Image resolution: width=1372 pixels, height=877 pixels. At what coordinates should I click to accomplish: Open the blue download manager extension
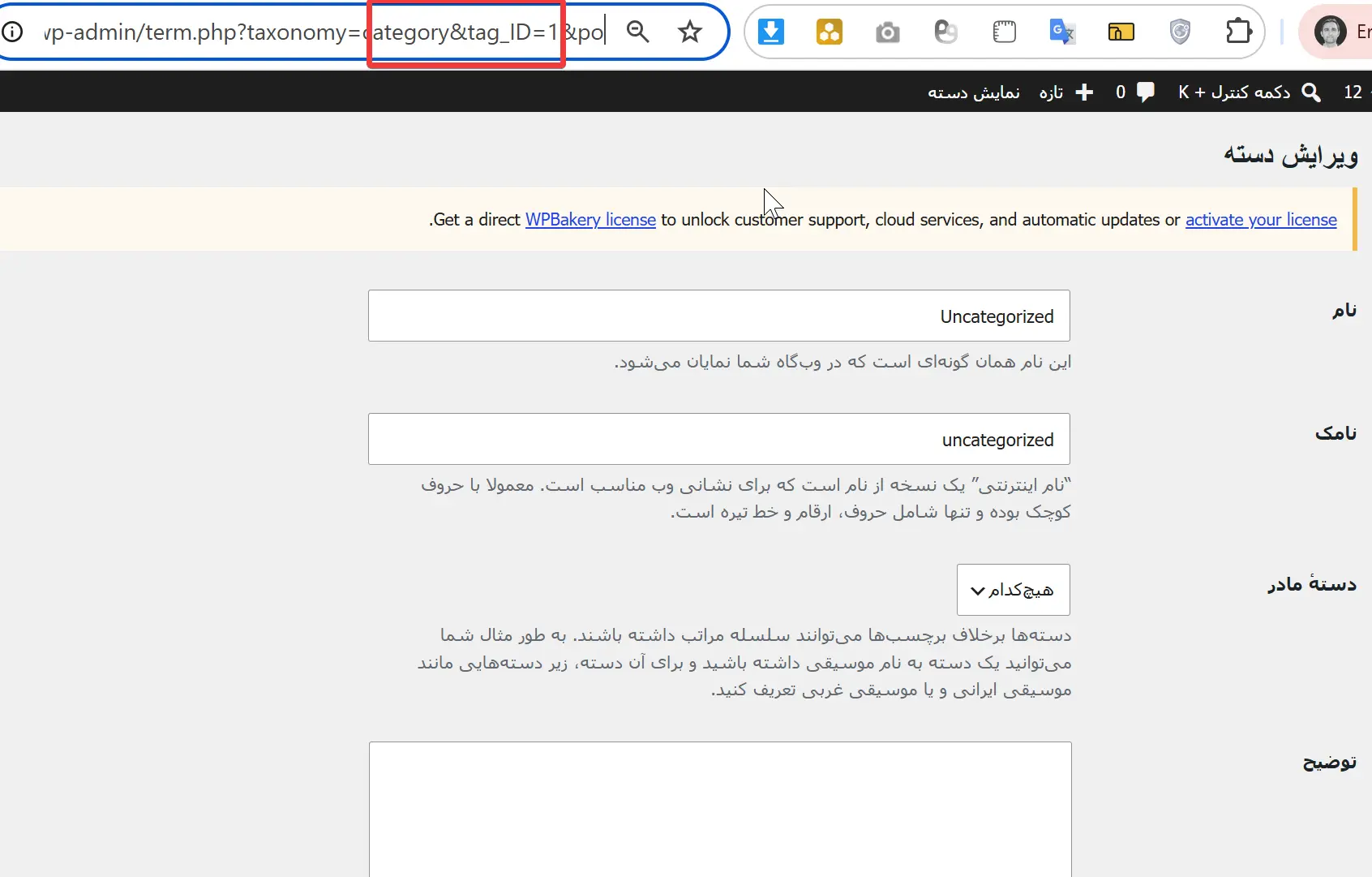(771, 32)
